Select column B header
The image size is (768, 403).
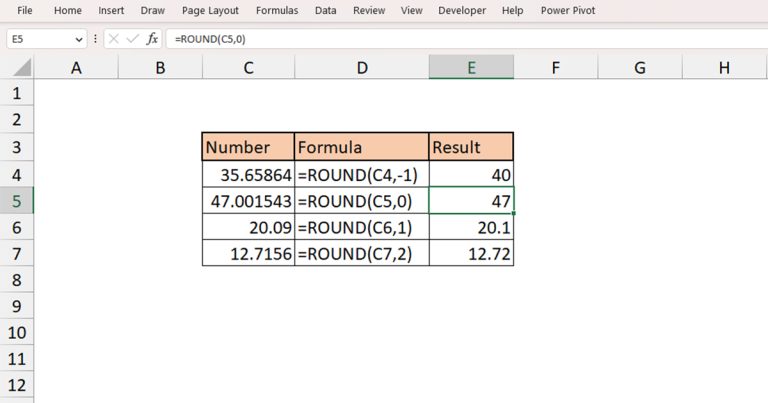(x=160, y=68)
